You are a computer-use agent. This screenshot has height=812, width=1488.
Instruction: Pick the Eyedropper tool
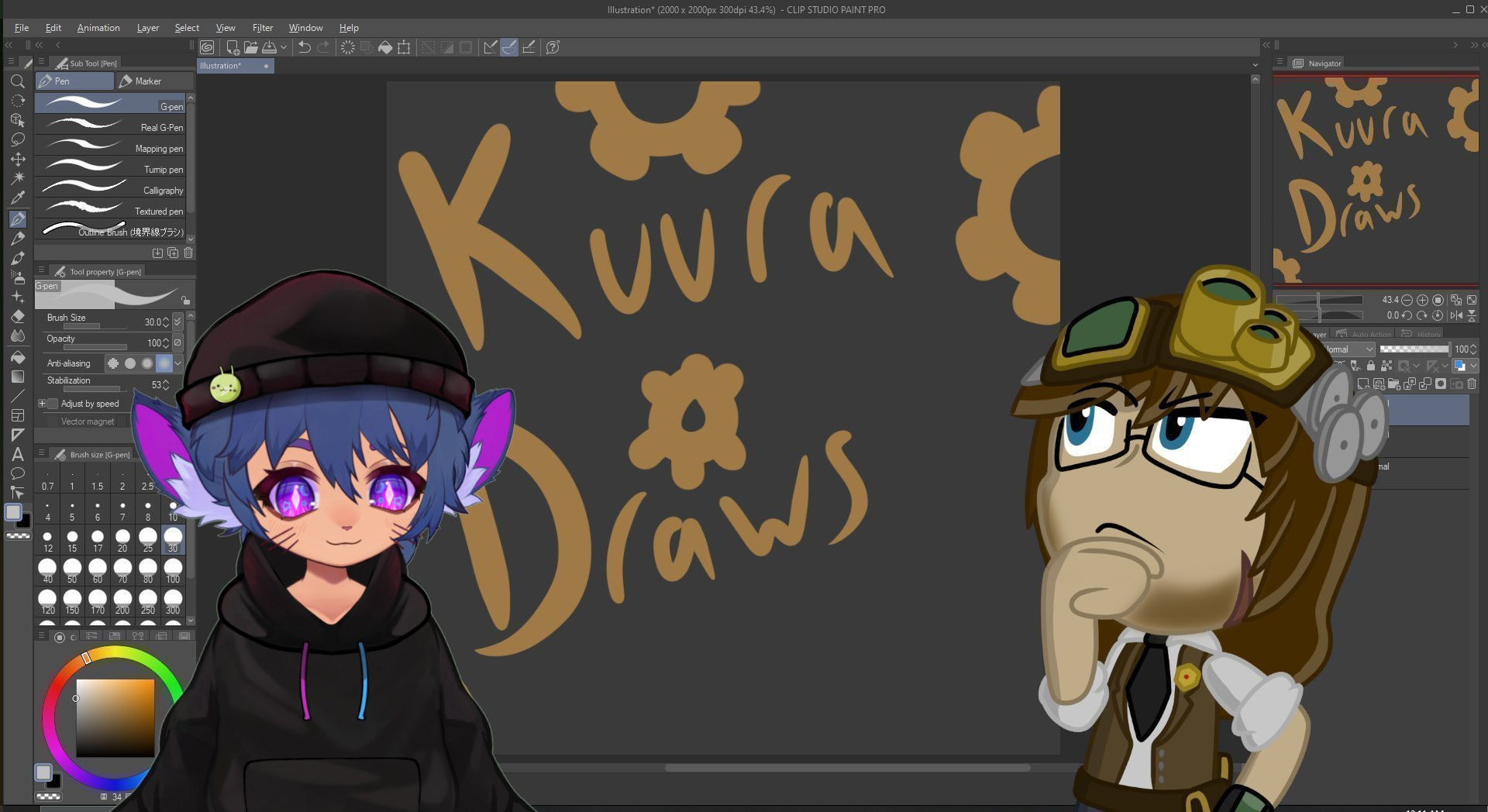pyautogui.click(x=18, y=198)
